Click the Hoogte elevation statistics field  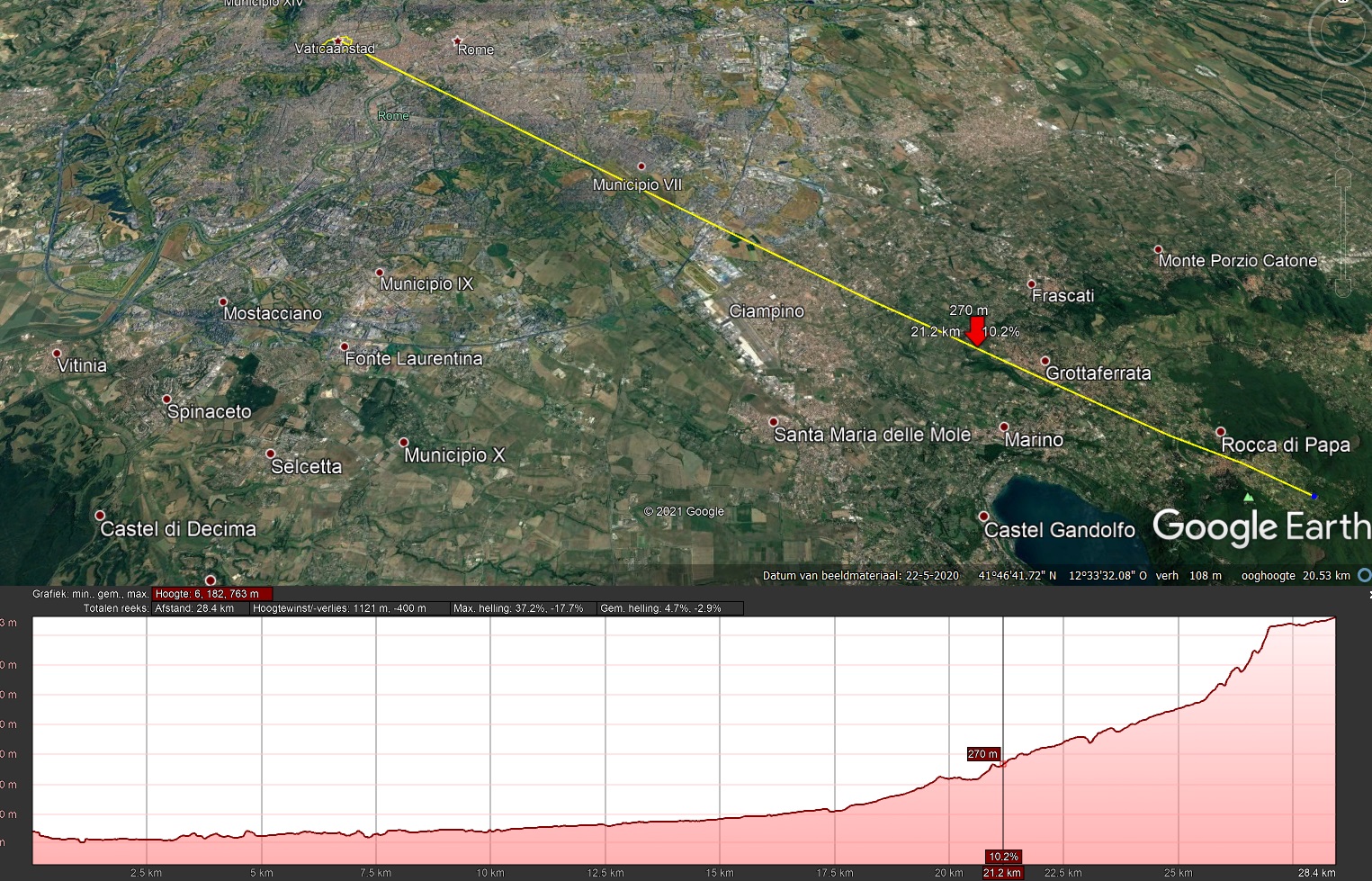211,594
